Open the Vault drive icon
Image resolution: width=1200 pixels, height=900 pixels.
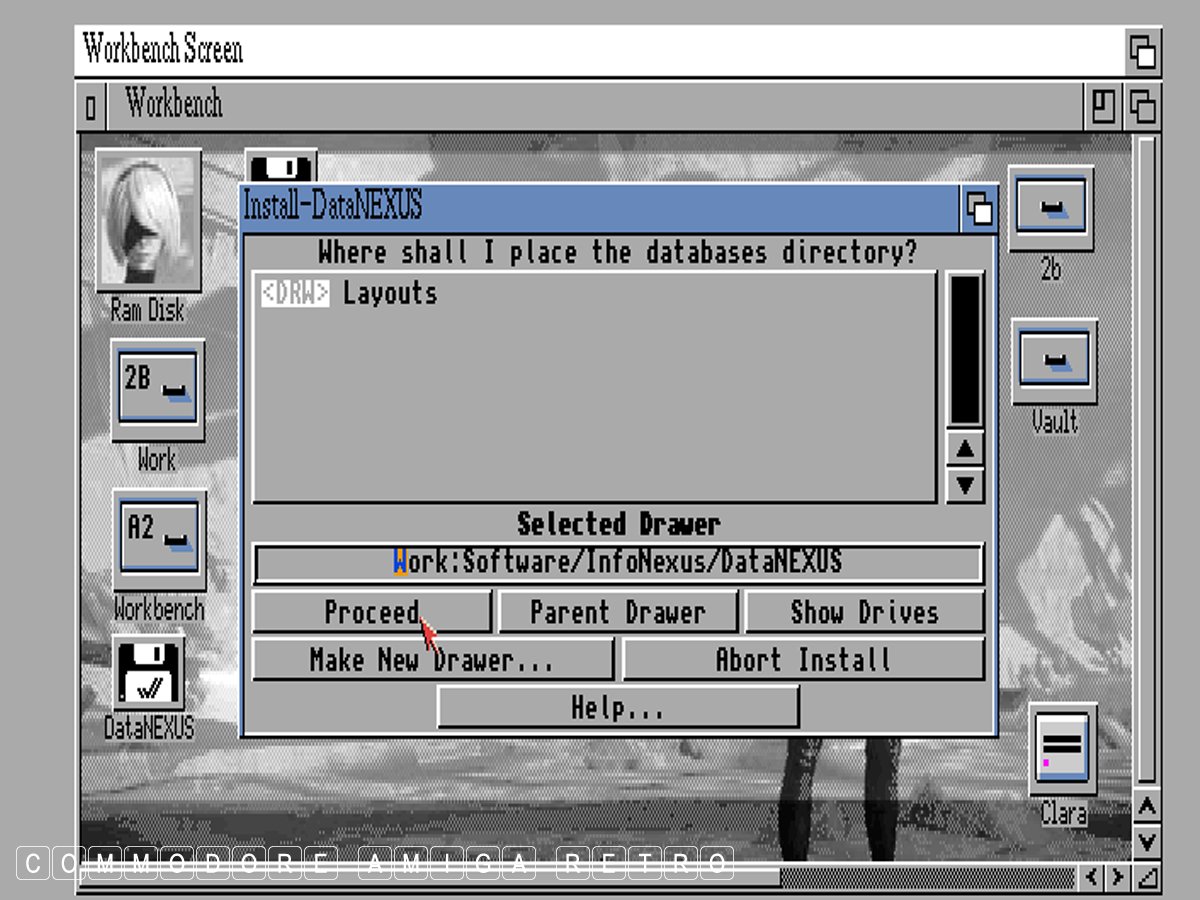[1054, 361]
